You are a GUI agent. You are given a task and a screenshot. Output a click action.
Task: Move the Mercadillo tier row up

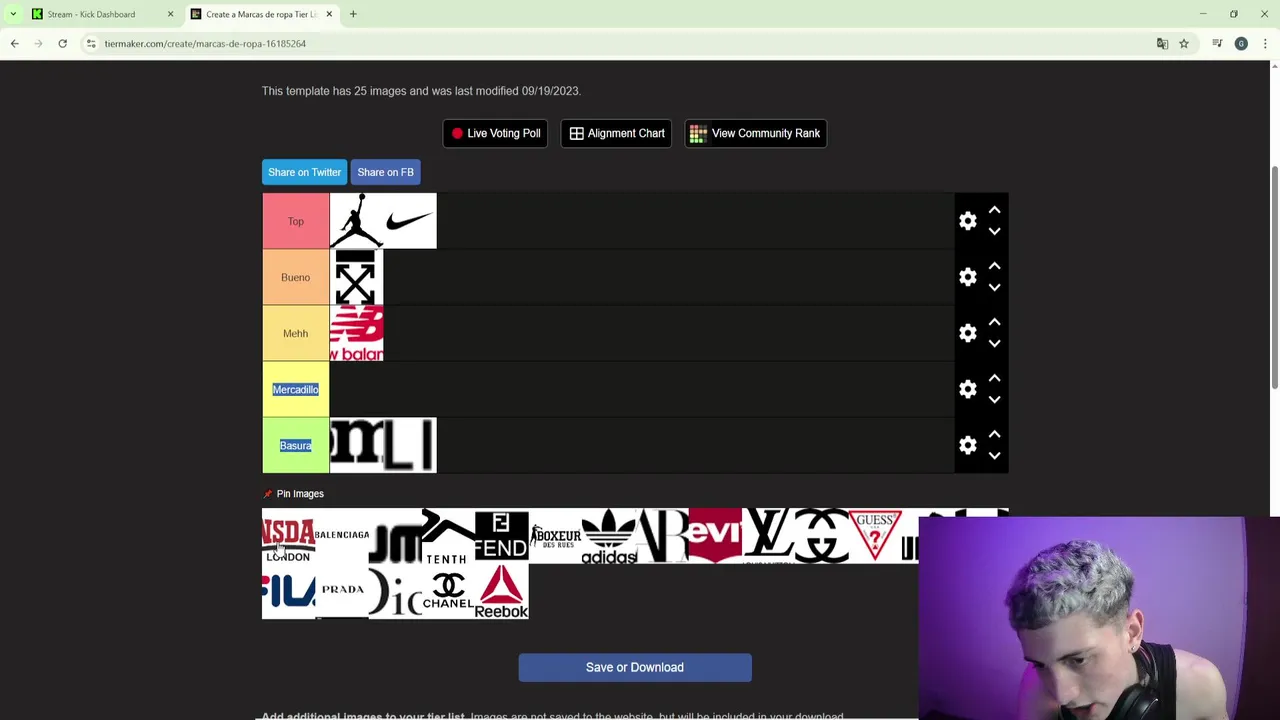[994, 378]
